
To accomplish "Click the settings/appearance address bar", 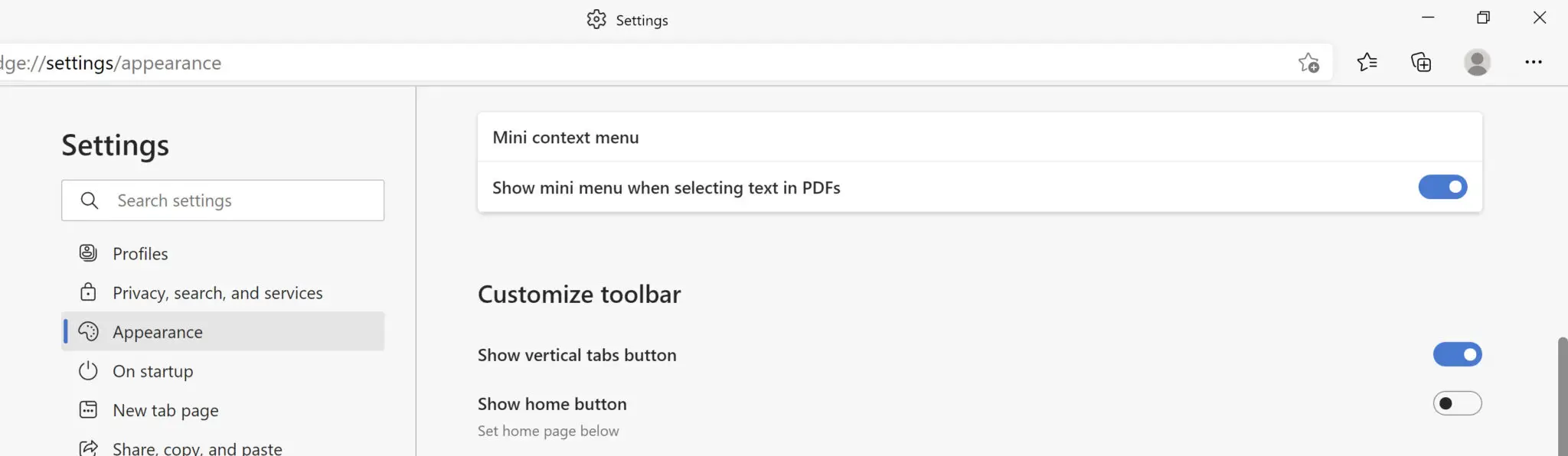I will pos(643,63).
